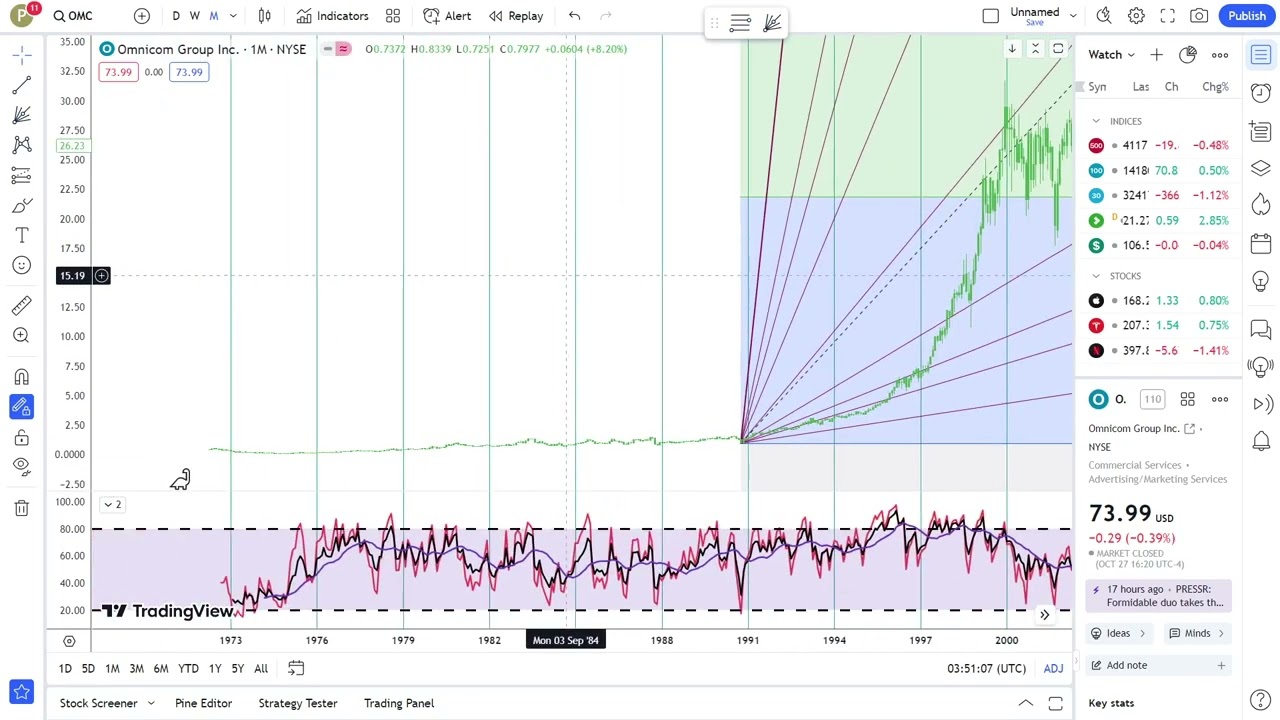Viewport: 1280px width, 720px height.
Task: Collapse the INDICES section
Action: [1096, 121]
